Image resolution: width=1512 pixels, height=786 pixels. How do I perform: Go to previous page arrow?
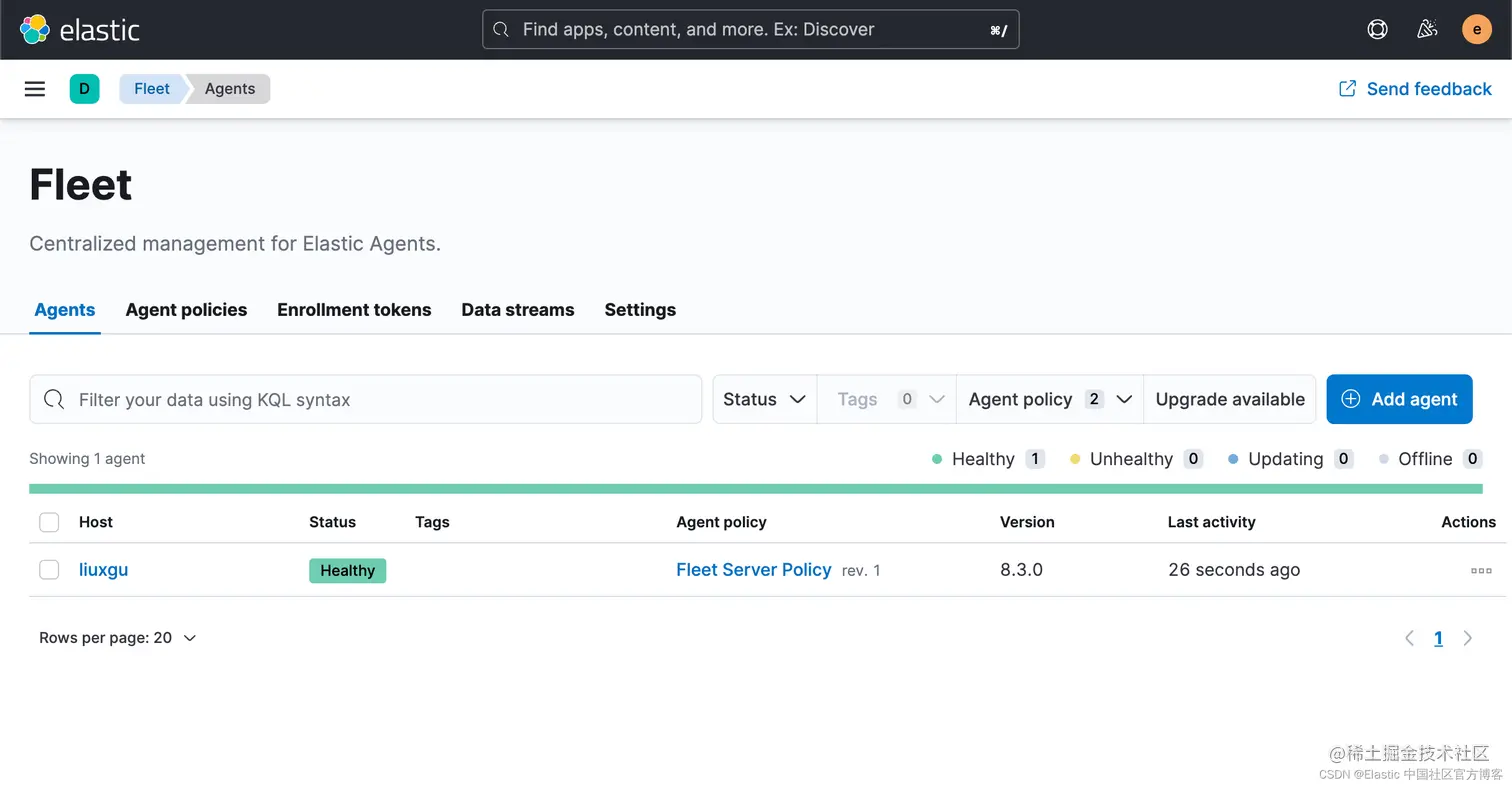1409,638
